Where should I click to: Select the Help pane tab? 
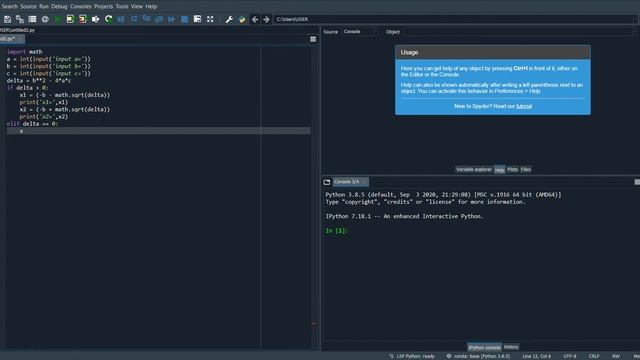(x=500, y=169)
